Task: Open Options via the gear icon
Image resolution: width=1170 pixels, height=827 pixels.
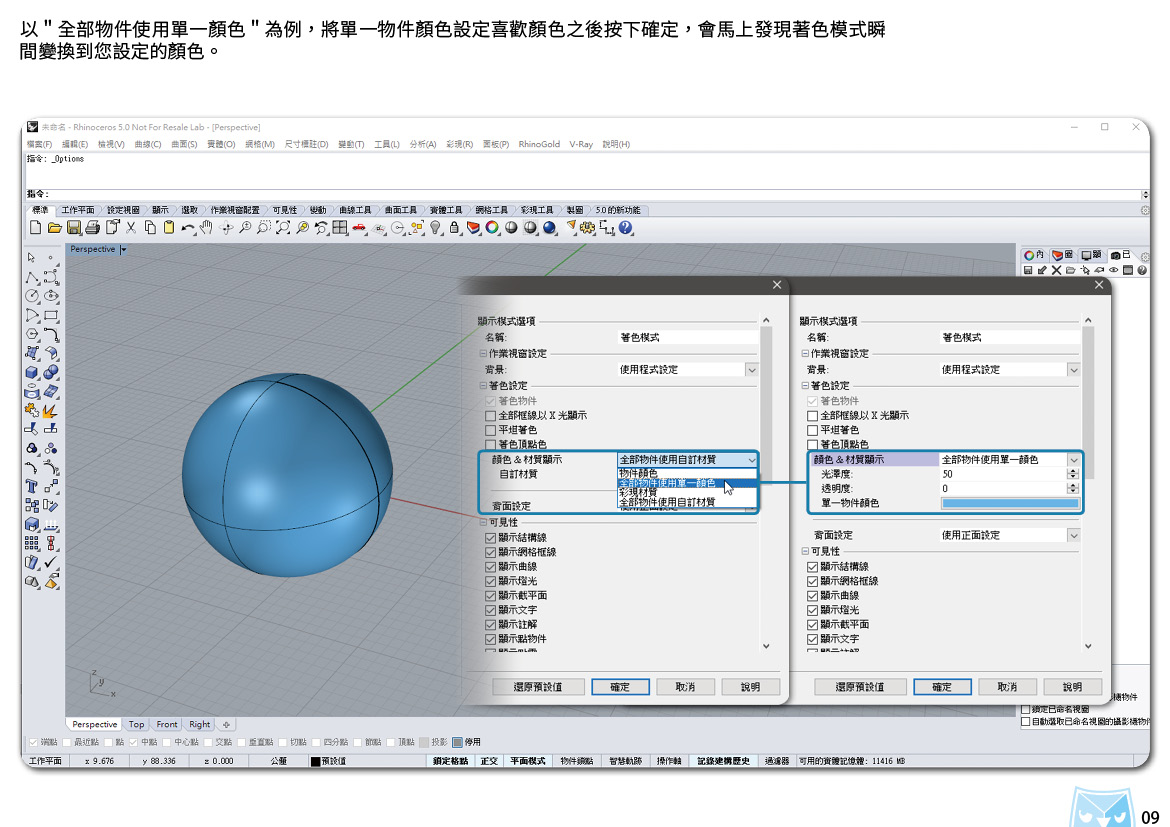Action: pyautogui.click(x=588, y=228)
